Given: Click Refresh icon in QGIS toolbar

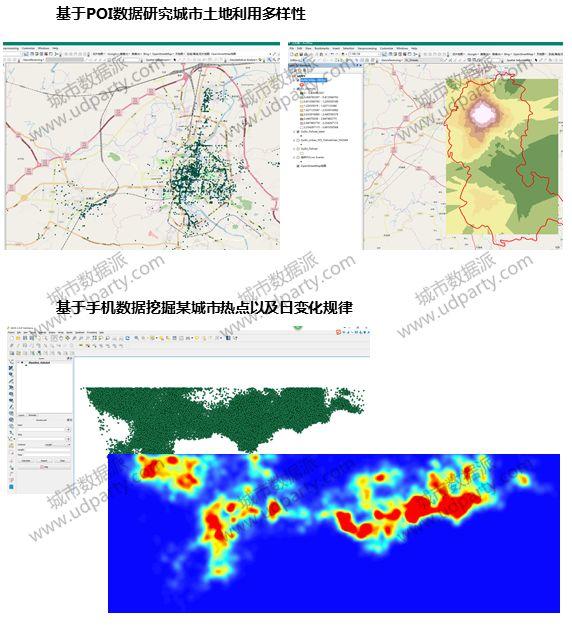Looking at the screenshot, I should [x=128, y=338].
